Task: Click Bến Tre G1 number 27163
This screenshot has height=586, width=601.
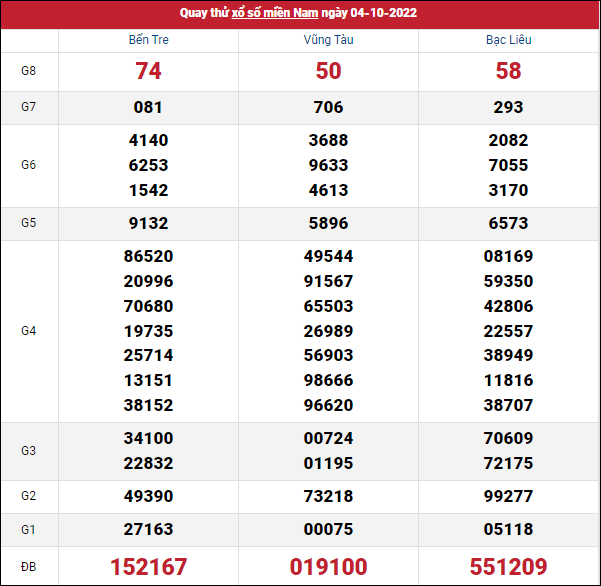Action: (148, 529)
